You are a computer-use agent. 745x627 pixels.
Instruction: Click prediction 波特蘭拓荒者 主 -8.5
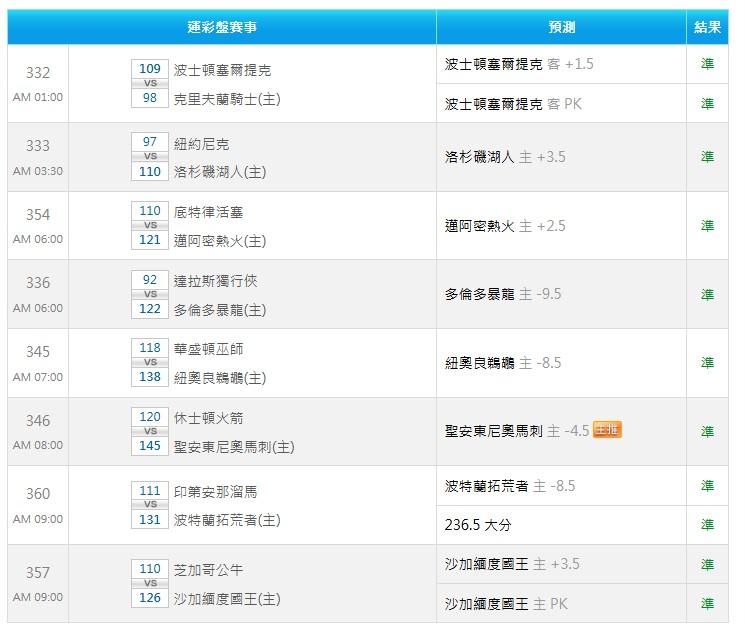[x=510, y=486]
